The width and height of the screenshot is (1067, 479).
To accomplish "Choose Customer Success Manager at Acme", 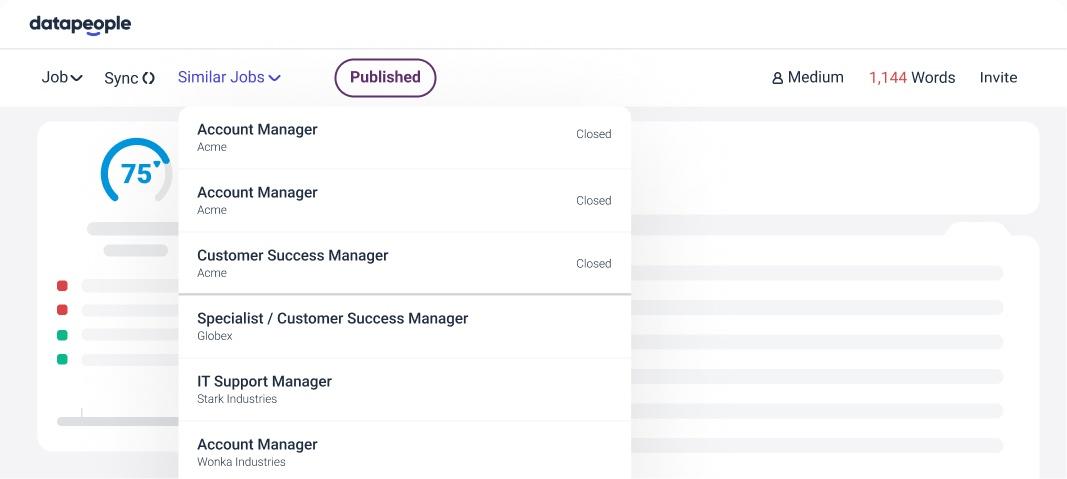I will [404, 263].
